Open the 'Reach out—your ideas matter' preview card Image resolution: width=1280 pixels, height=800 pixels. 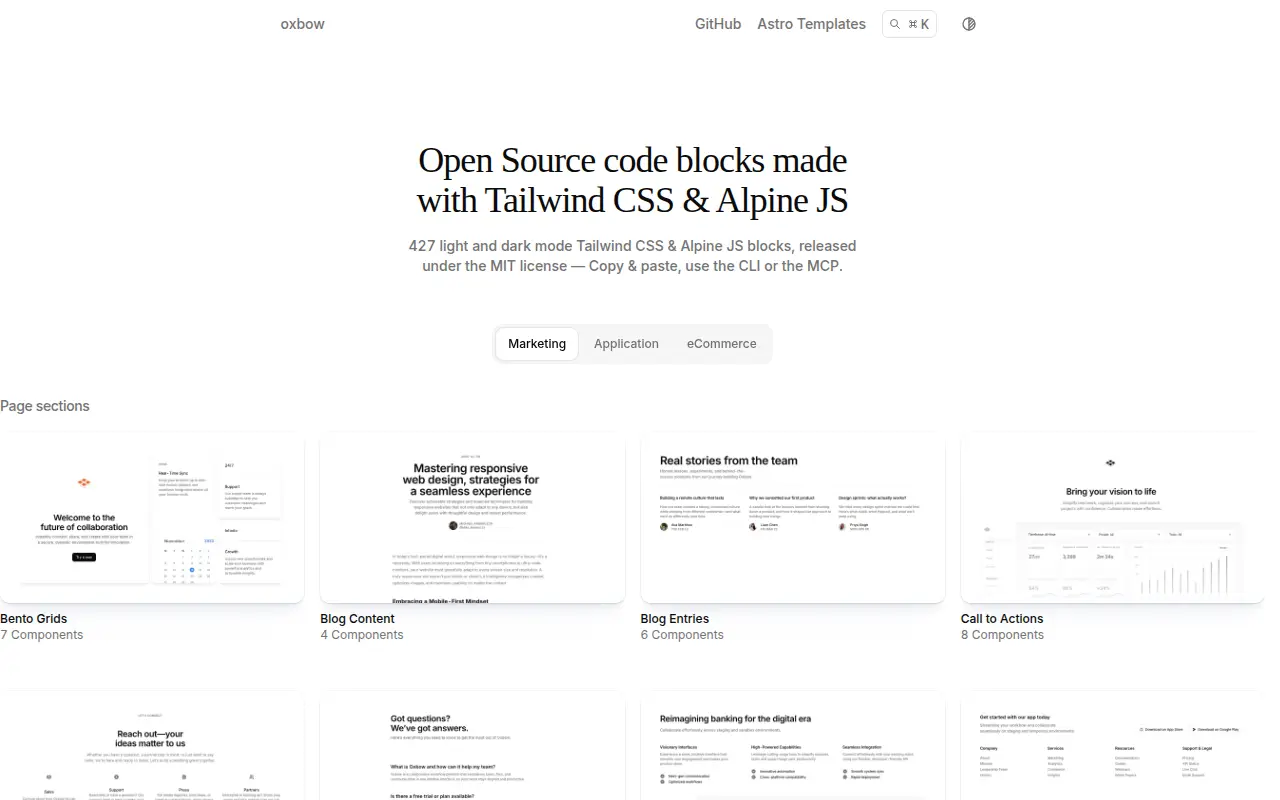pyautogui.click(x=152, y=745)
